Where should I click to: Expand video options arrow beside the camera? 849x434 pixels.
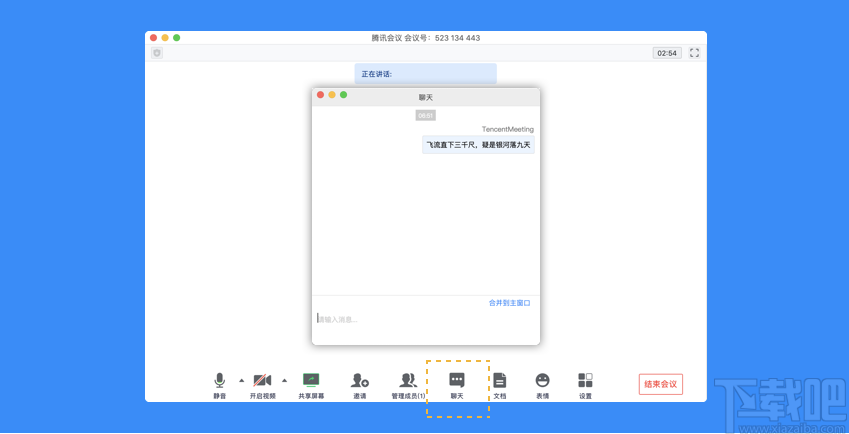pos(284,380)
